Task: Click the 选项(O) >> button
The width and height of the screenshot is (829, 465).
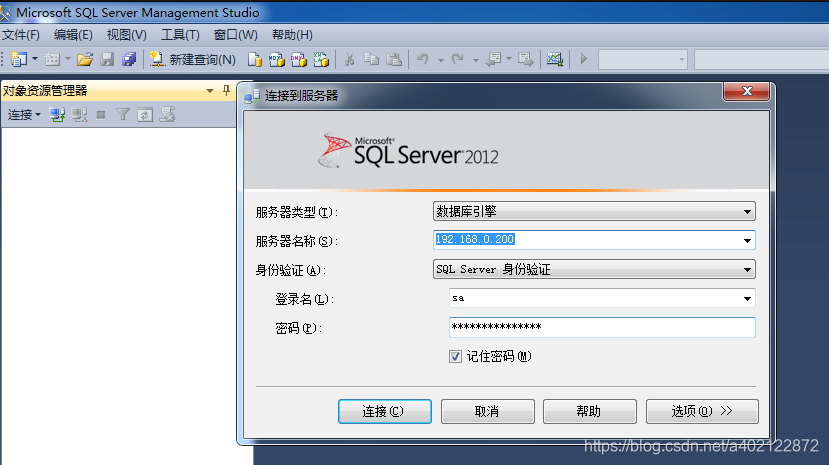Action: click(702, 411)
